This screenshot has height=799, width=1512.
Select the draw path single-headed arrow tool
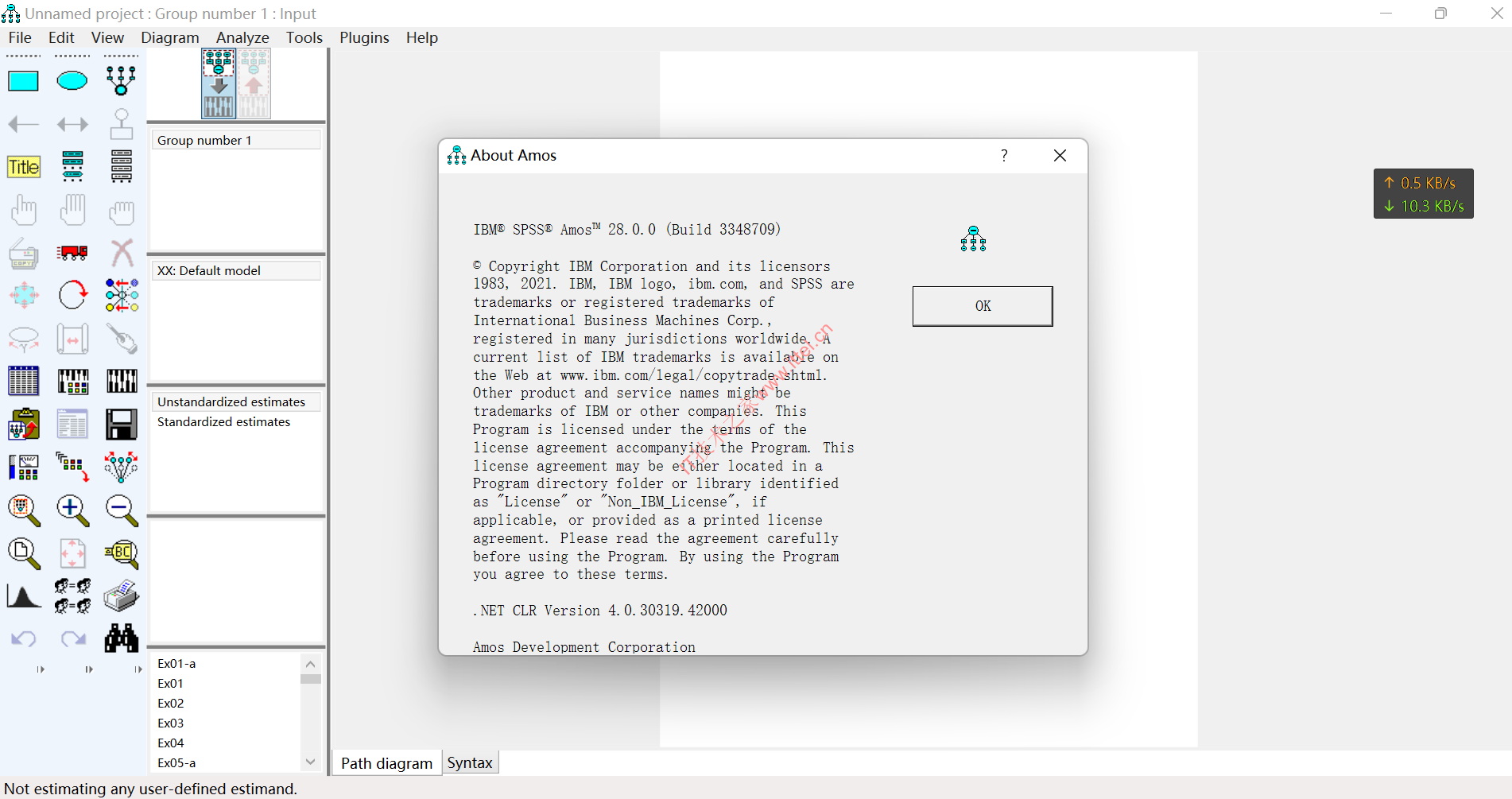coord(23,124)
